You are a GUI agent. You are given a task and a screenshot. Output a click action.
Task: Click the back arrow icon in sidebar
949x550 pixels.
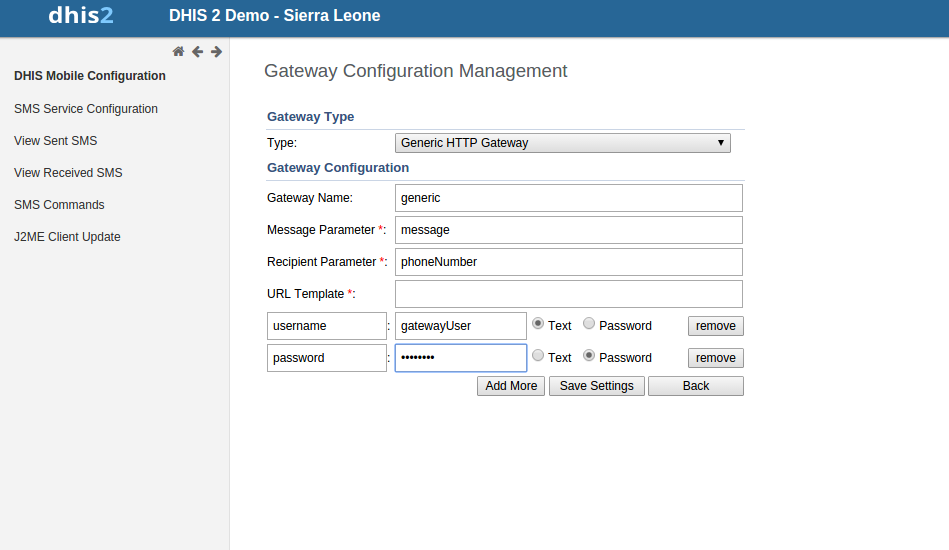[197, 52]
